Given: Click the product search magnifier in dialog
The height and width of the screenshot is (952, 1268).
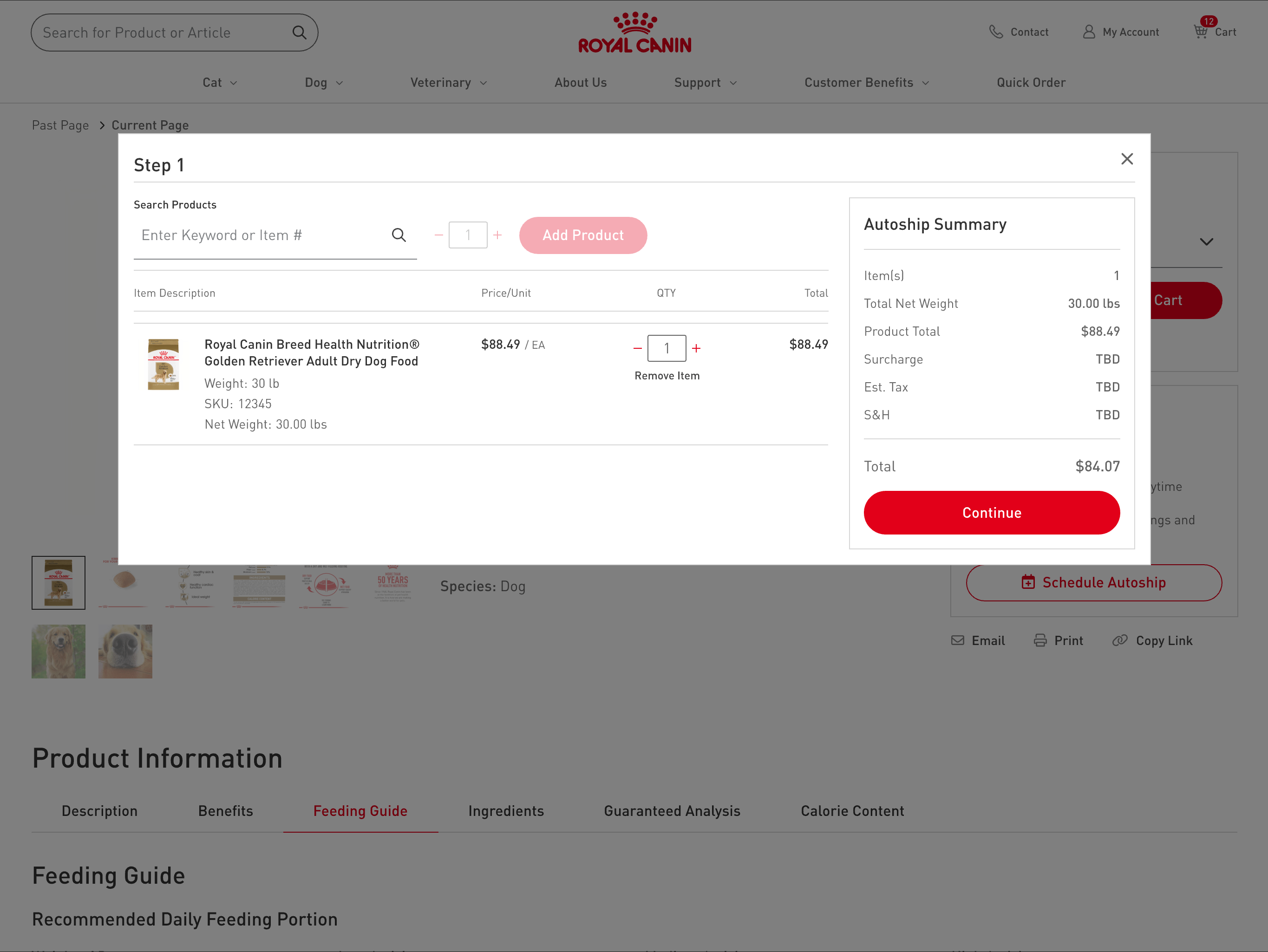Looking at the screenshot, I should click(x=399, y=235).
